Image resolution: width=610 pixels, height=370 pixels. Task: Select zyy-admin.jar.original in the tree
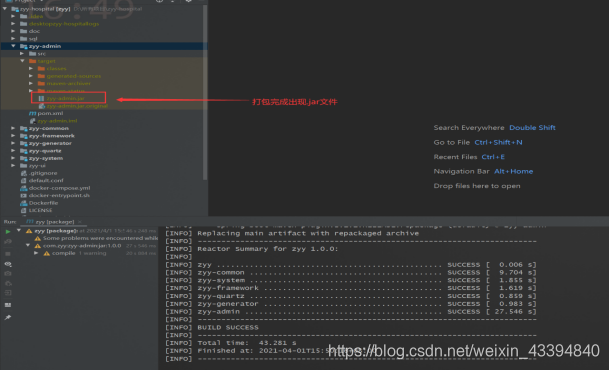pos(77,106)
